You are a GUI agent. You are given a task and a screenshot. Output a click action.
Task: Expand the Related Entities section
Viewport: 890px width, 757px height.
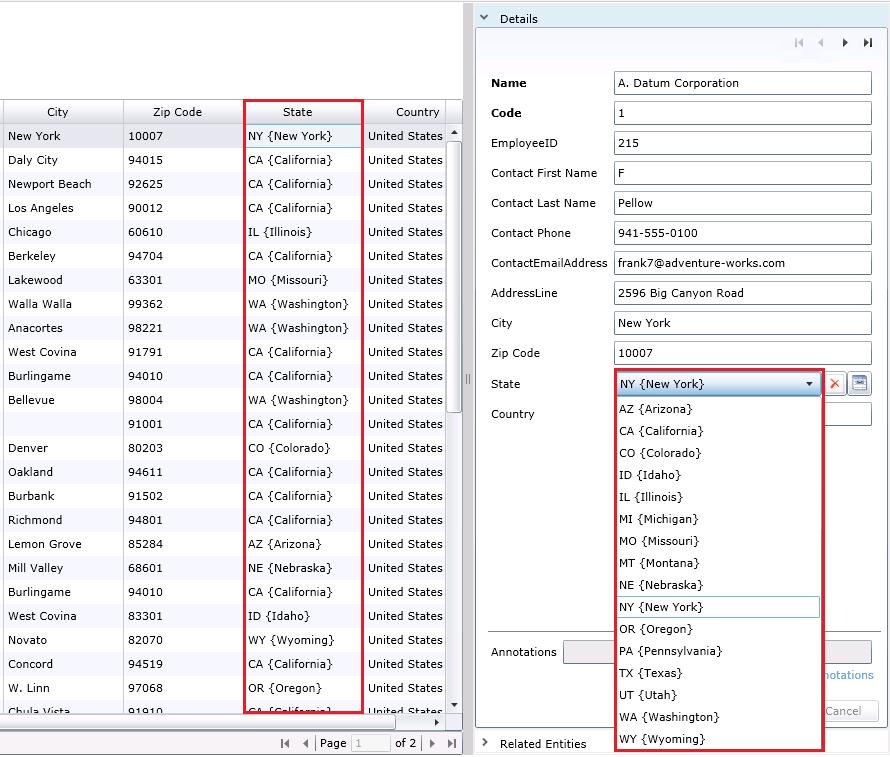[484, 743]
